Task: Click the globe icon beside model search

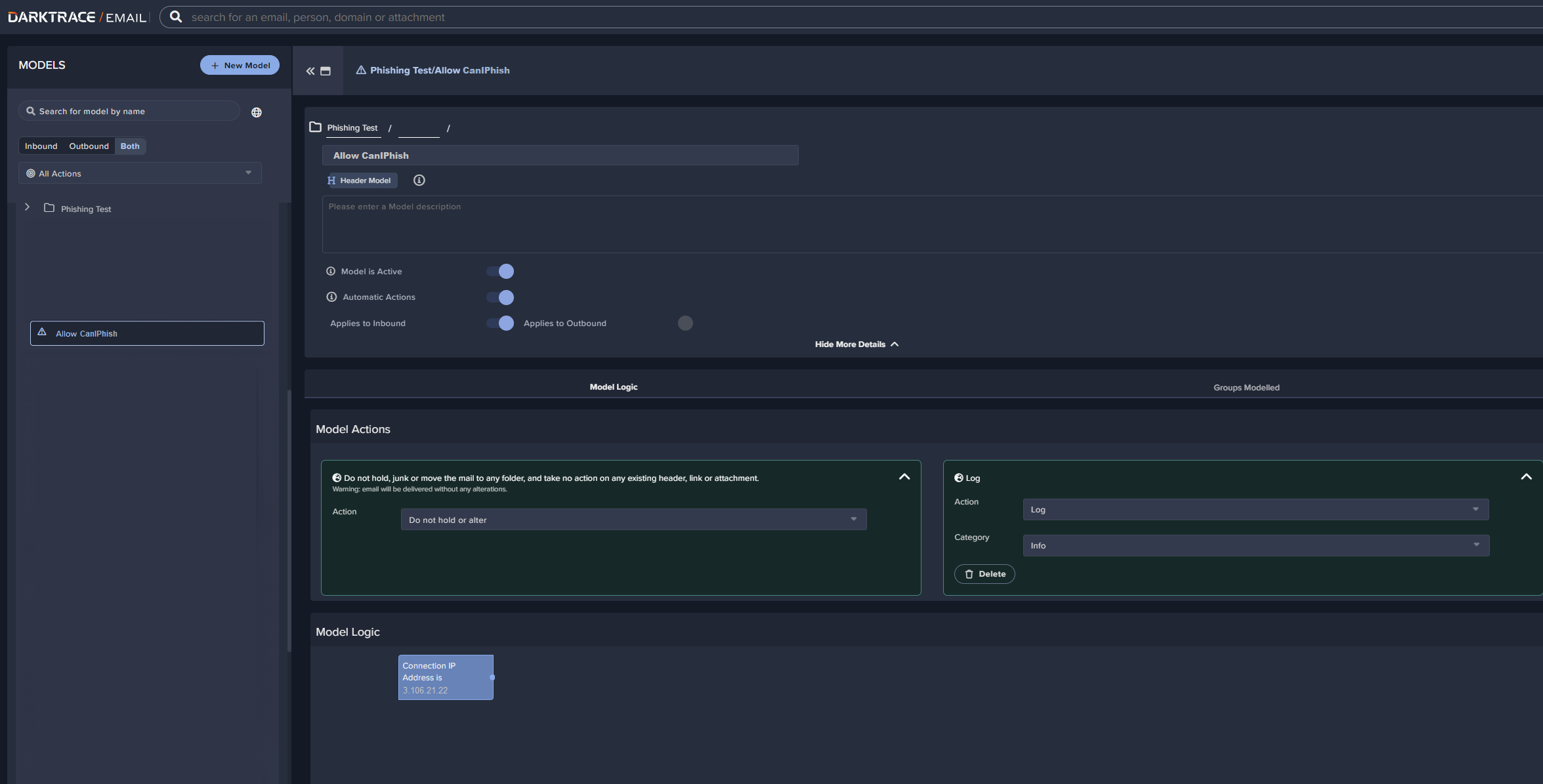Action: [x=257, y=112]
